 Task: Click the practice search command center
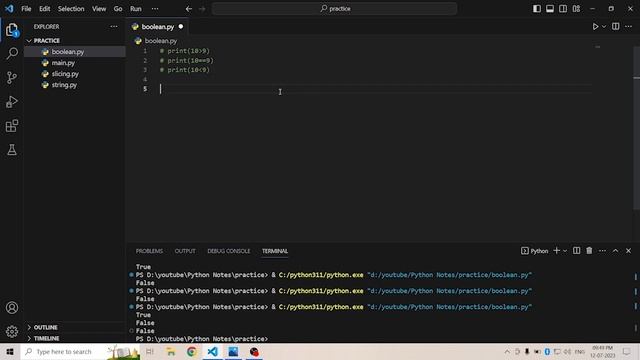pyautogui.click(x=334, y=9)
